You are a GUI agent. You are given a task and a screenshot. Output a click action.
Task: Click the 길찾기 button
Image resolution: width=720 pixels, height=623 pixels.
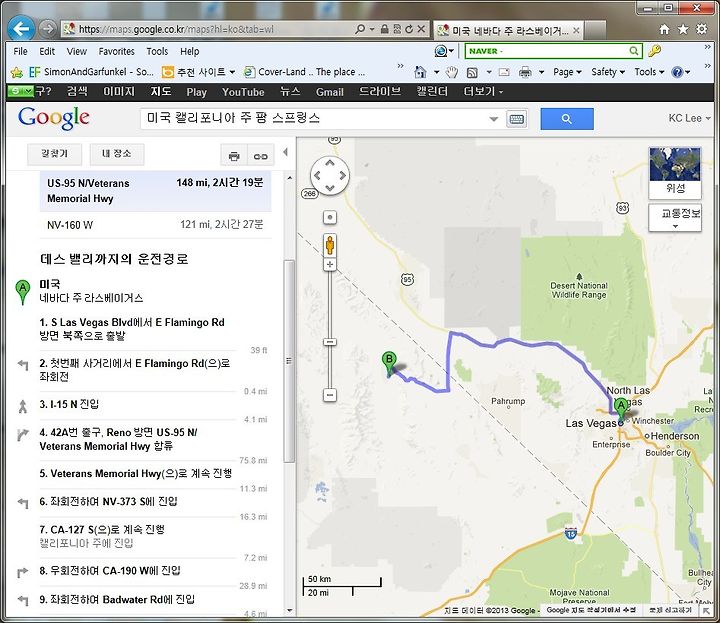tap(55, 154)
